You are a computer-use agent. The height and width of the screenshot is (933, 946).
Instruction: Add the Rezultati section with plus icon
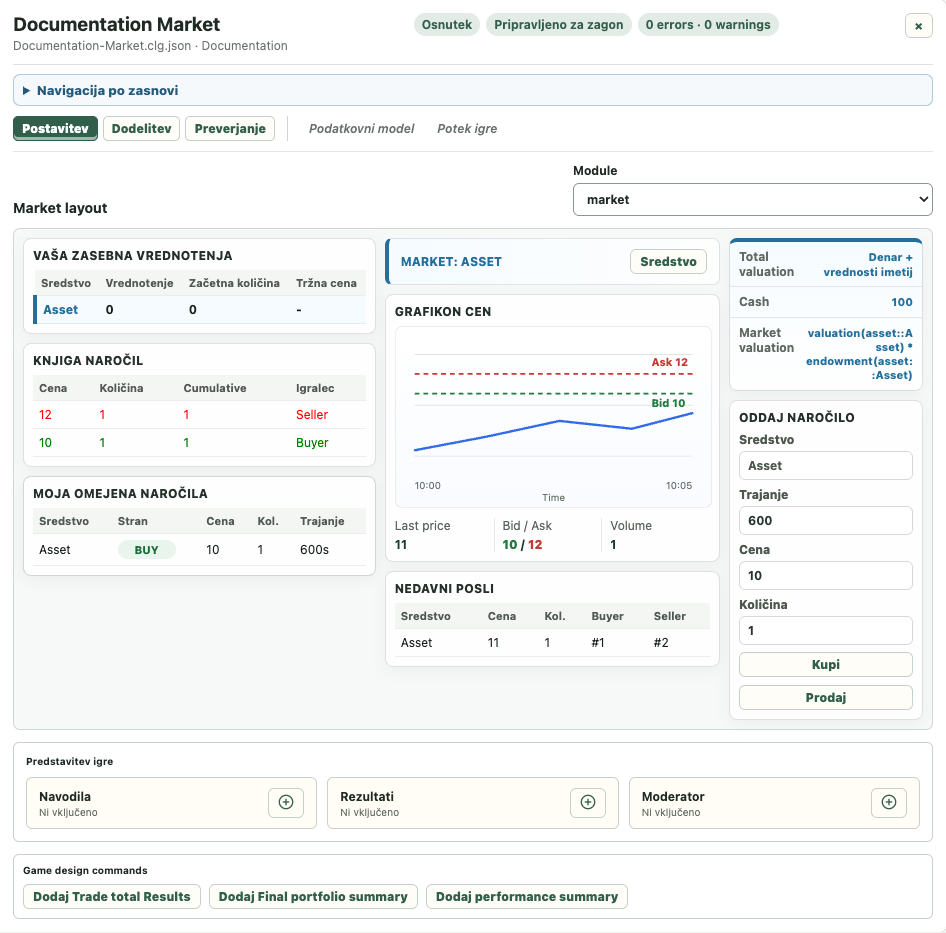pos(588,803)
